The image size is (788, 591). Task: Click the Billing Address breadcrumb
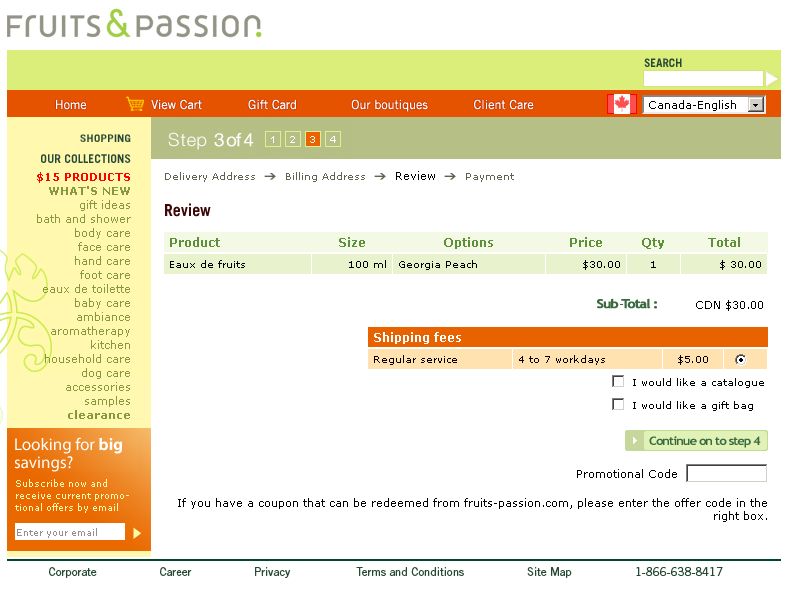(325, 176)
